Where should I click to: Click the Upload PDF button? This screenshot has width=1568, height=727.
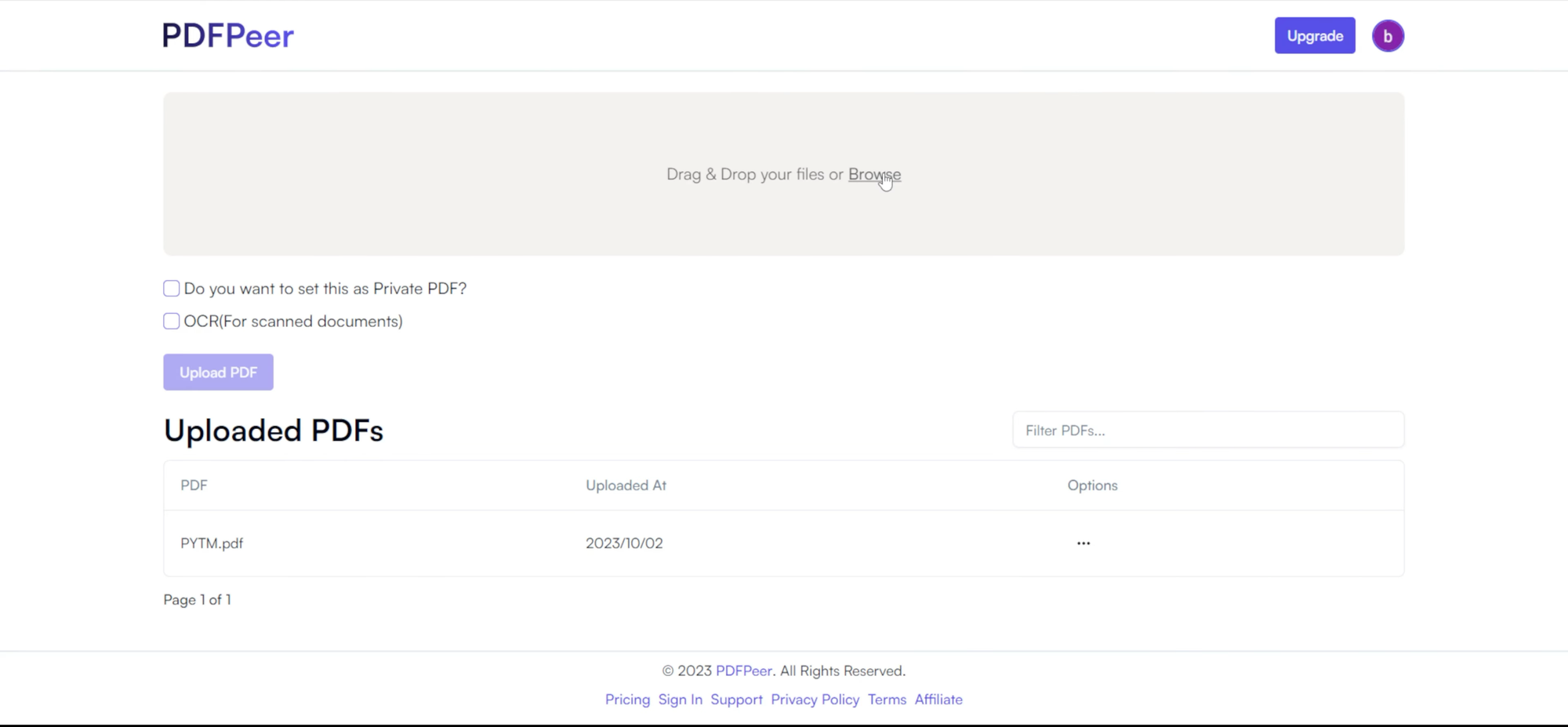click(x=218, y=373)
